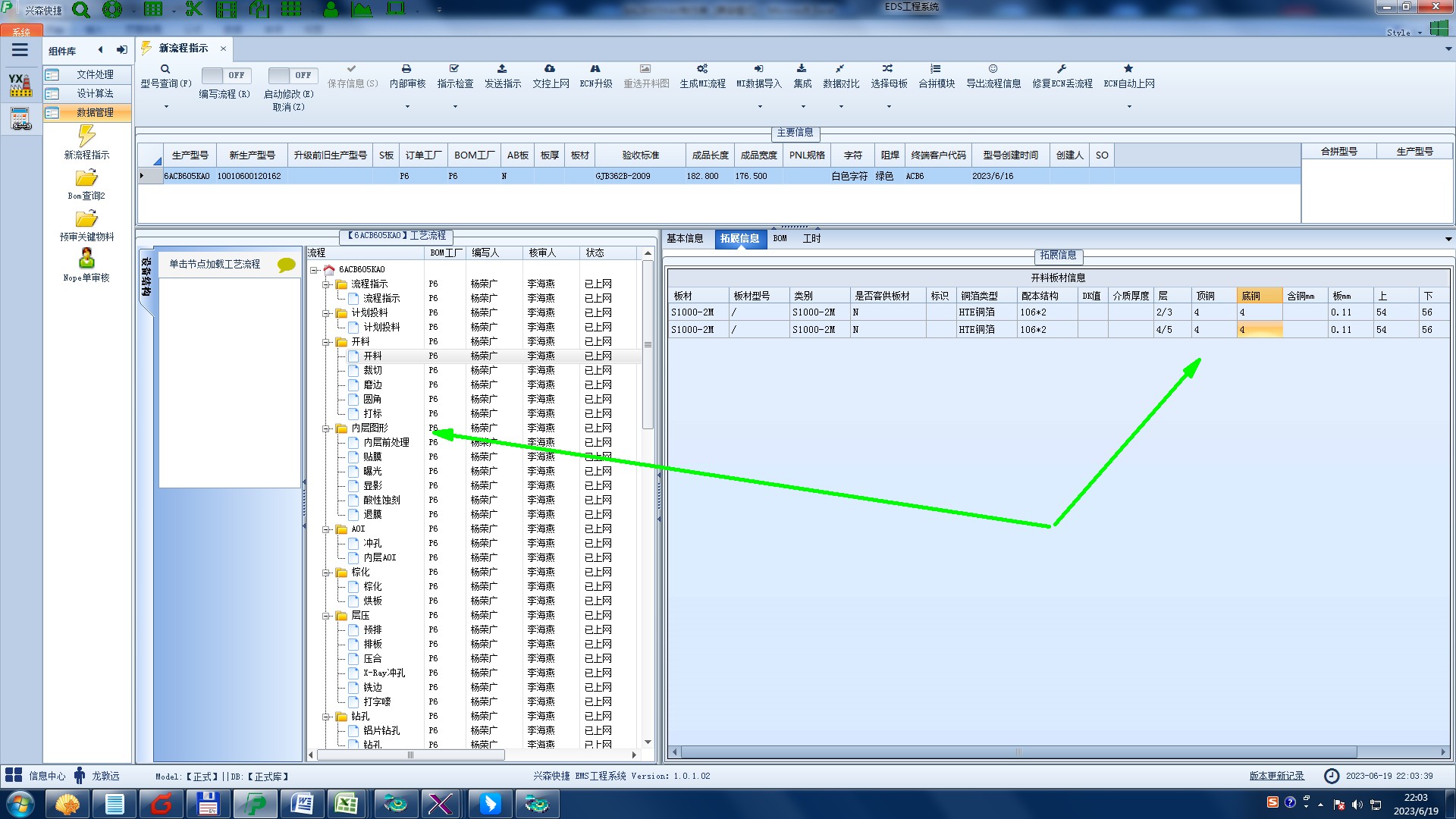The width and height of the screenshot is (1456, 819).
Task: Select the 数据管理 menu item
Action: (x=86, y=112)
